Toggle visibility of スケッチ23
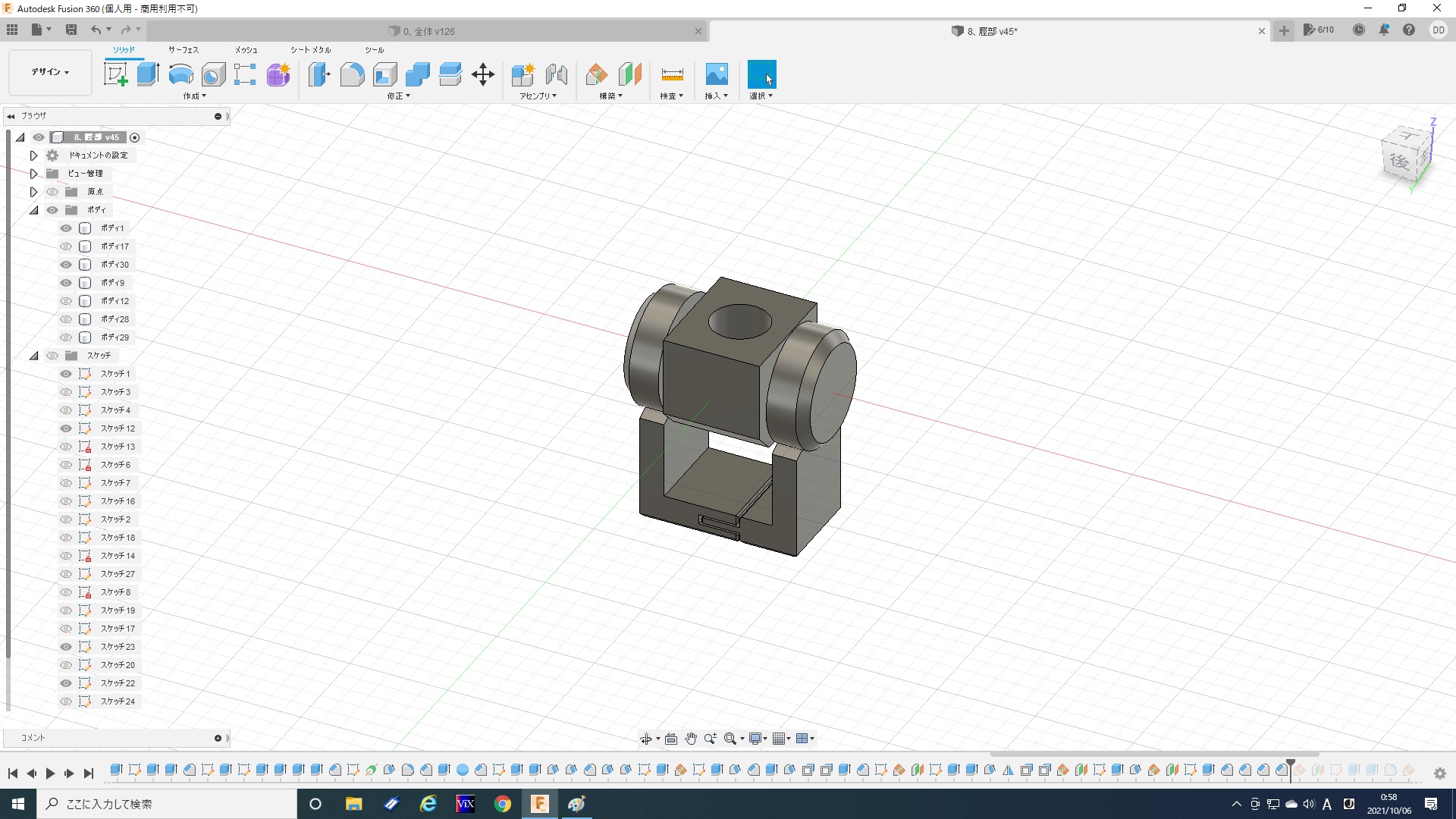The width and height of the screenshot is (1456, 819). (66, 647)
